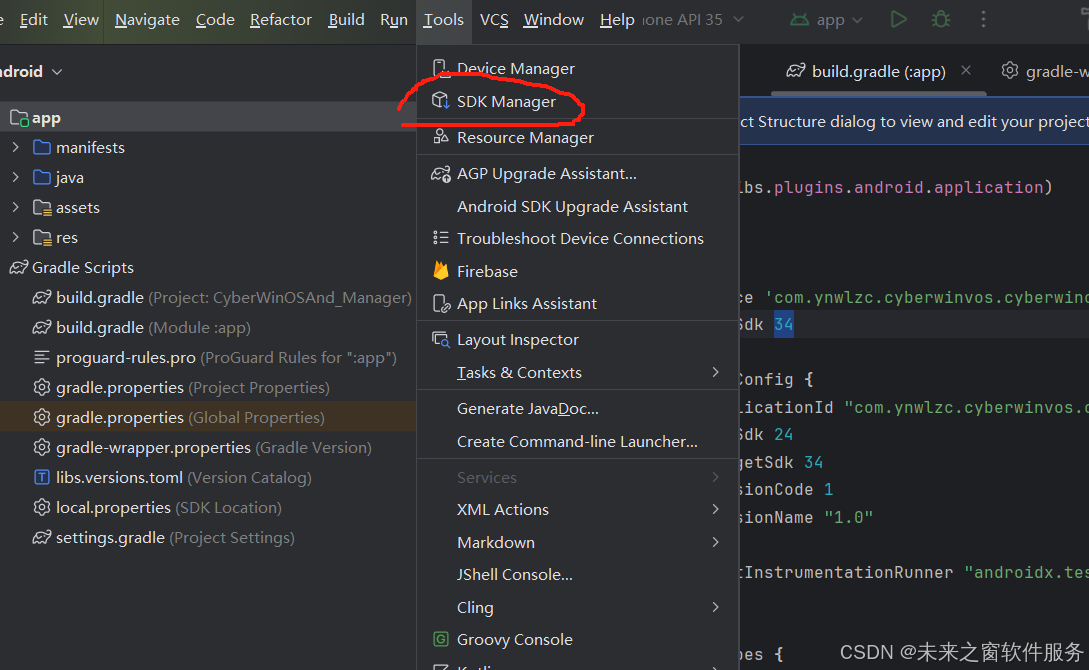Image resolution: width=1089 pixels, height=670 pixels.
Task: Open settings.gradle Project Settings file
Action: click(163, 537)
